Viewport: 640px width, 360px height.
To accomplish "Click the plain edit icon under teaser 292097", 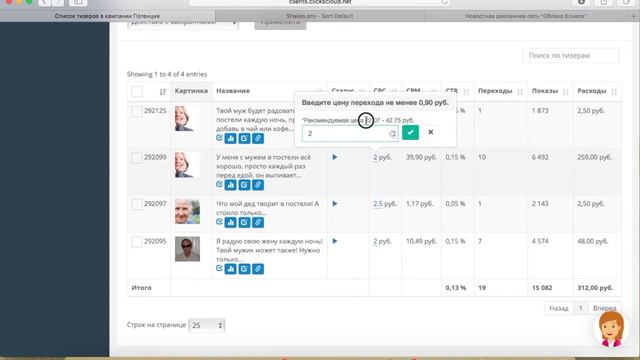I will (219, 222).
